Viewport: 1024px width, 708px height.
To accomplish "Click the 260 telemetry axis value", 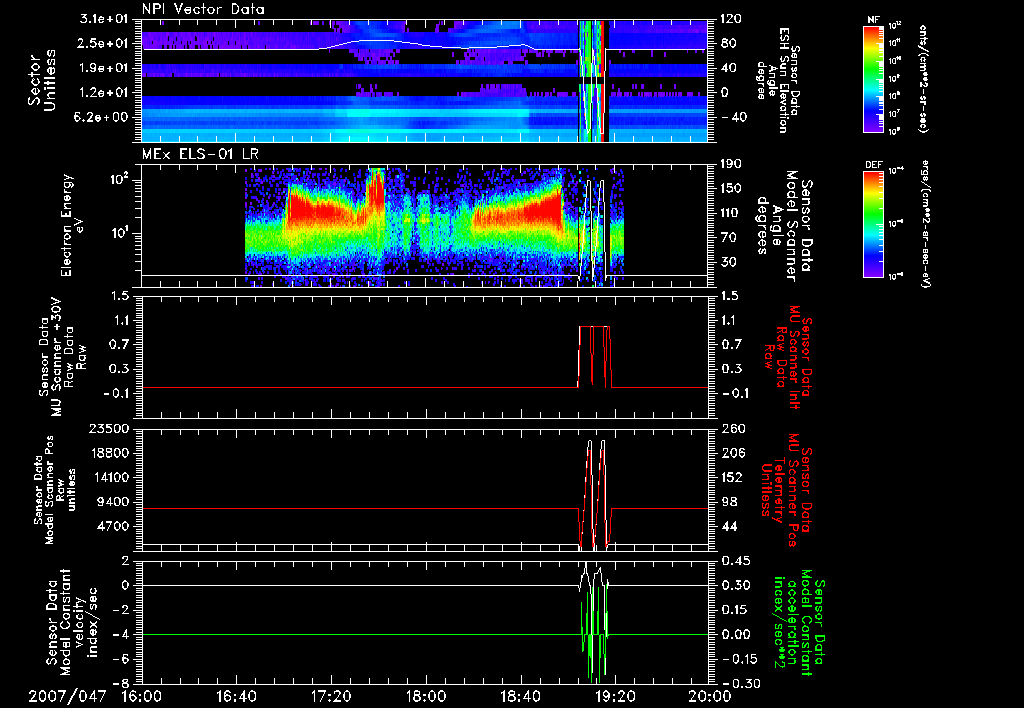I will [731, 429].
